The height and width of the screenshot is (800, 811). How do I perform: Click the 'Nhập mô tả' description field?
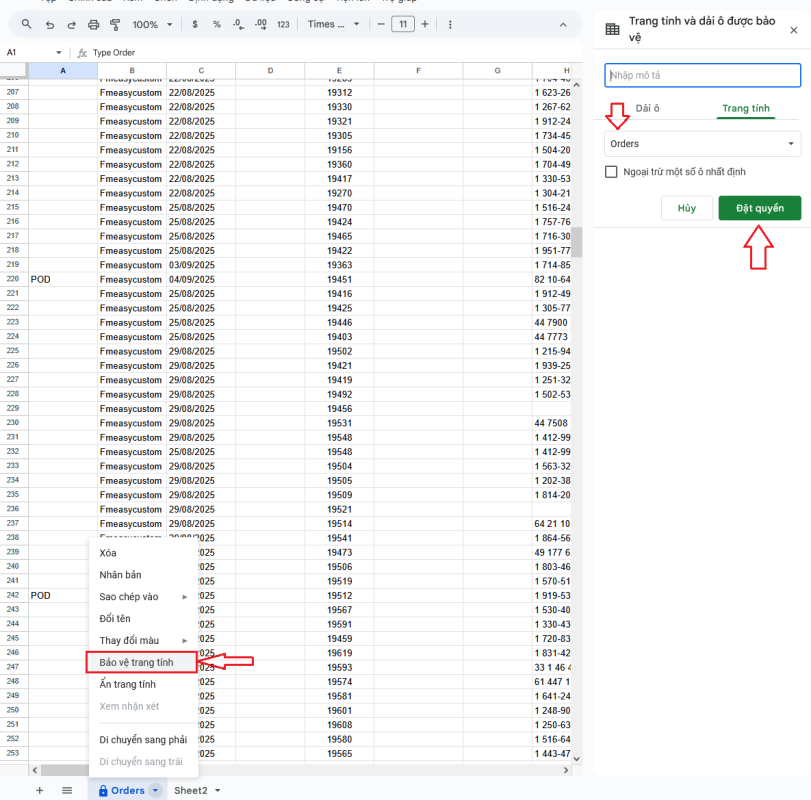tap(702, 75)
